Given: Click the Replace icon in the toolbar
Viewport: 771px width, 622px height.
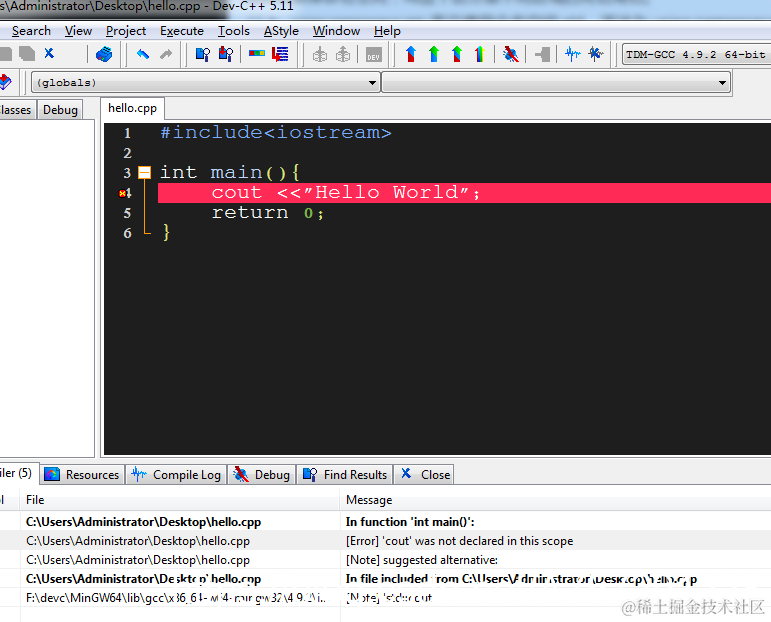Looking at the screenshot, I should [x=226, y=54].
